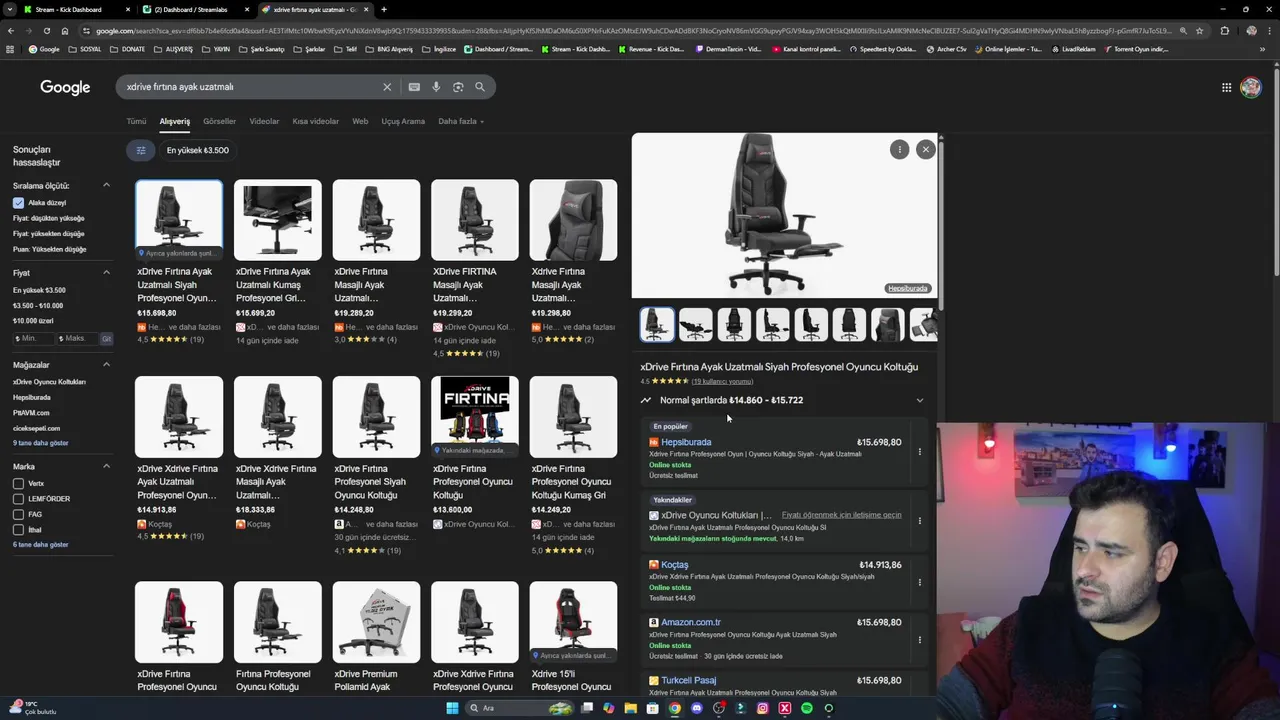
Task: Check the İthal brand filter
Action: 18,529
